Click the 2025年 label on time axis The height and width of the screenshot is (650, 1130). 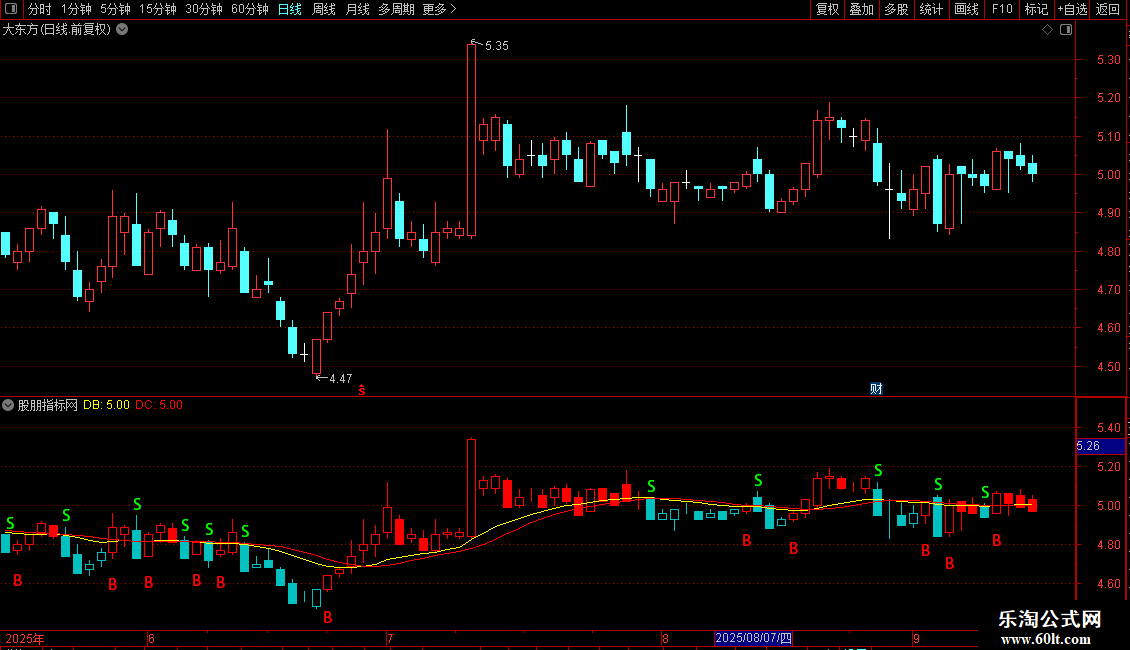click(x=25, y=638)
